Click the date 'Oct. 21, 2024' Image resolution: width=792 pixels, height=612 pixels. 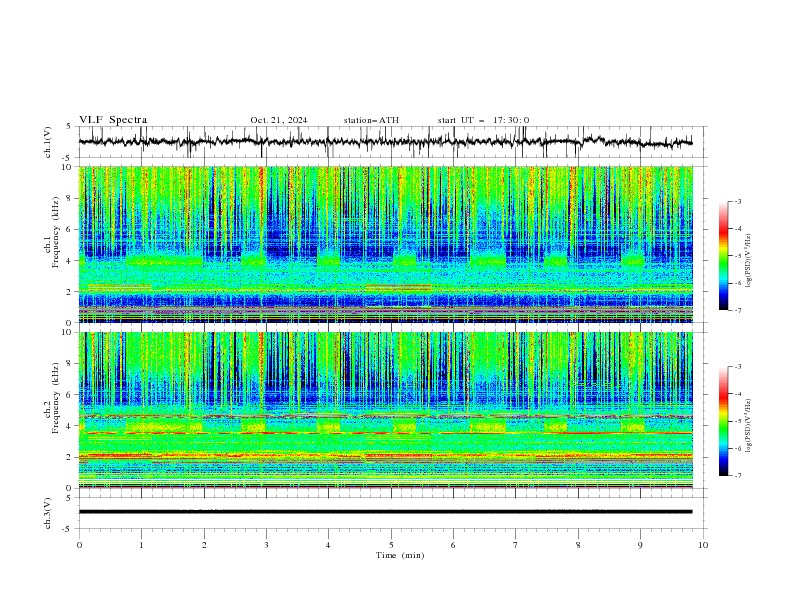point(279,120)
